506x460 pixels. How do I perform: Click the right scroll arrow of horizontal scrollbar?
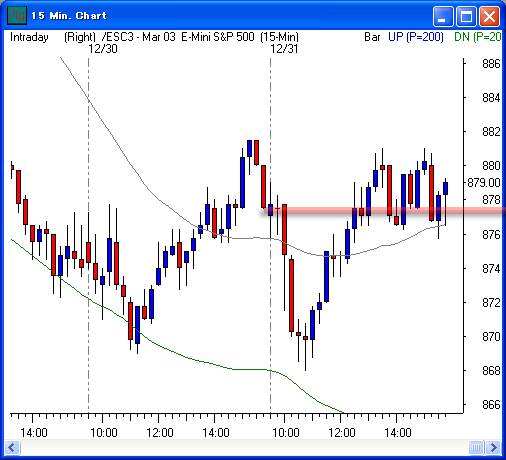tap(493, 447)
